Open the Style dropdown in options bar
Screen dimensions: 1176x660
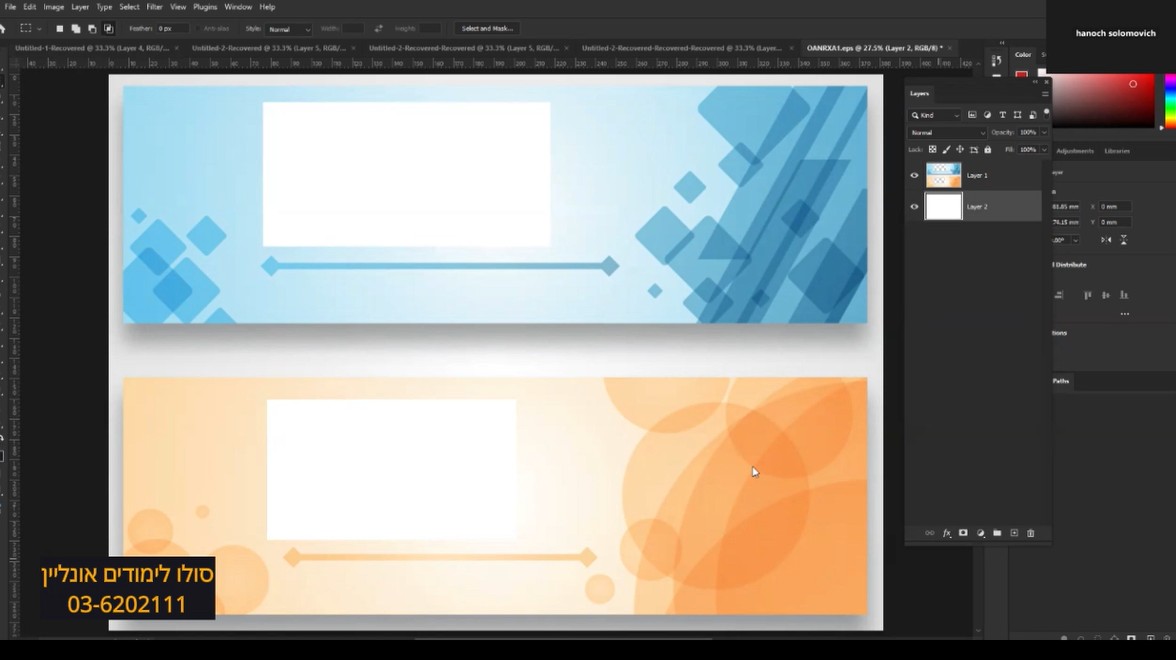pos(290,29)
